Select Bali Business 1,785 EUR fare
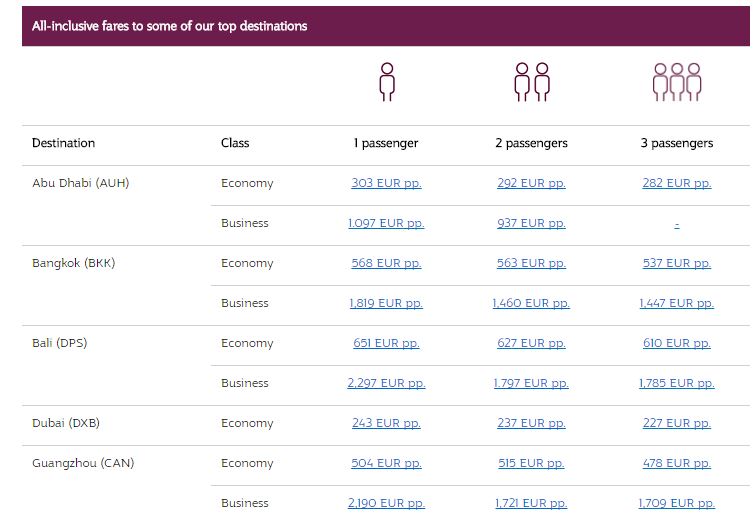The width and height of the screenshot is (754, 519). pyautogui.click(x=677, y=383)
